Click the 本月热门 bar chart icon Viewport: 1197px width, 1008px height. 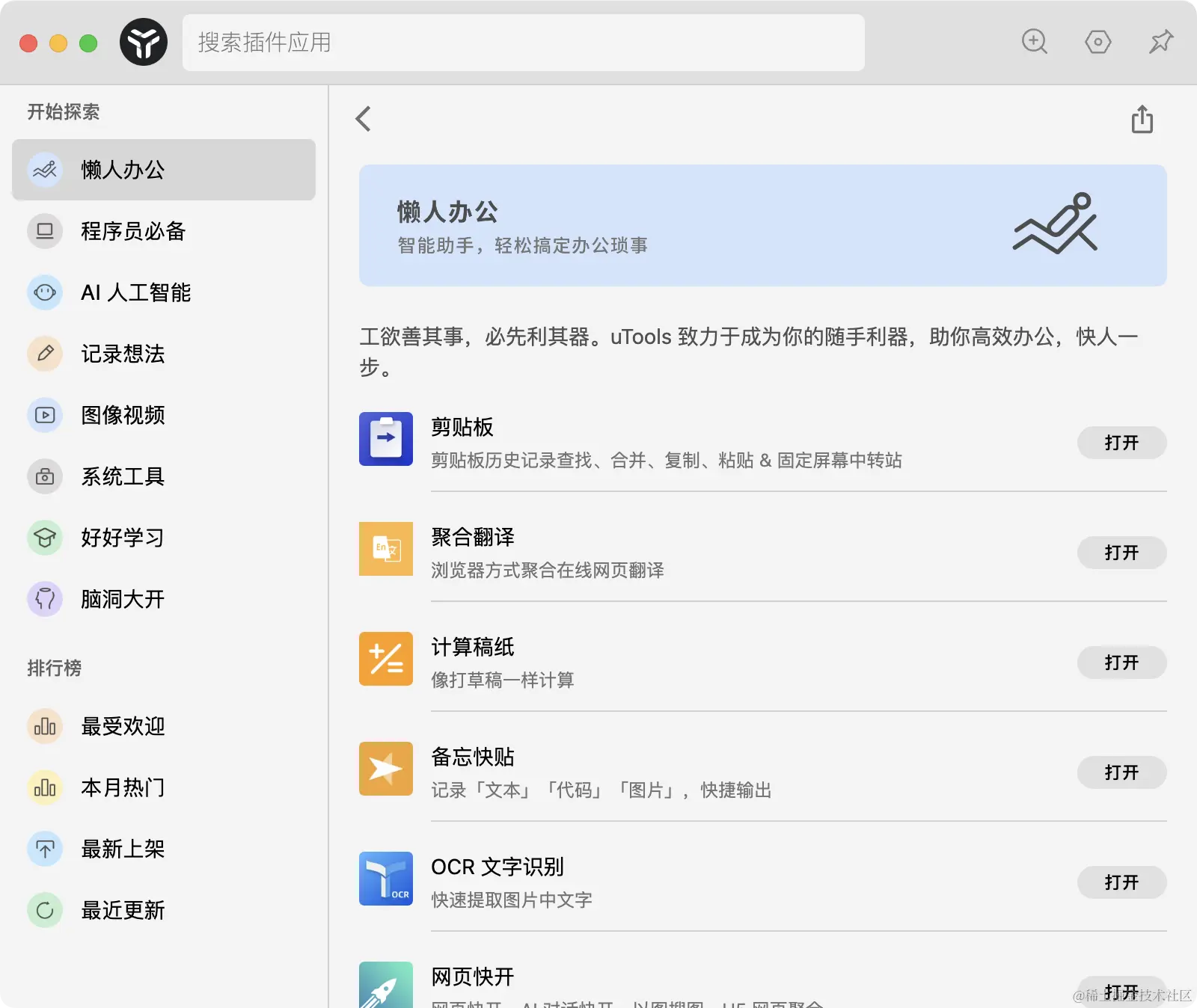pyautogui.click(x=45, y=787)
